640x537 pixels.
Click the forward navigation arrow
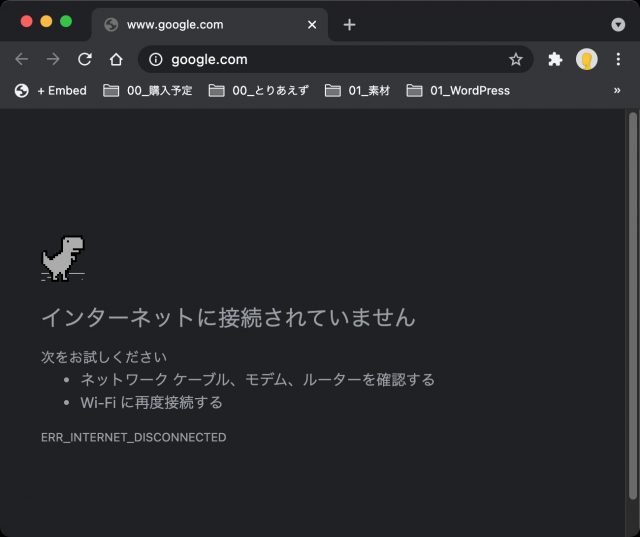53,59
